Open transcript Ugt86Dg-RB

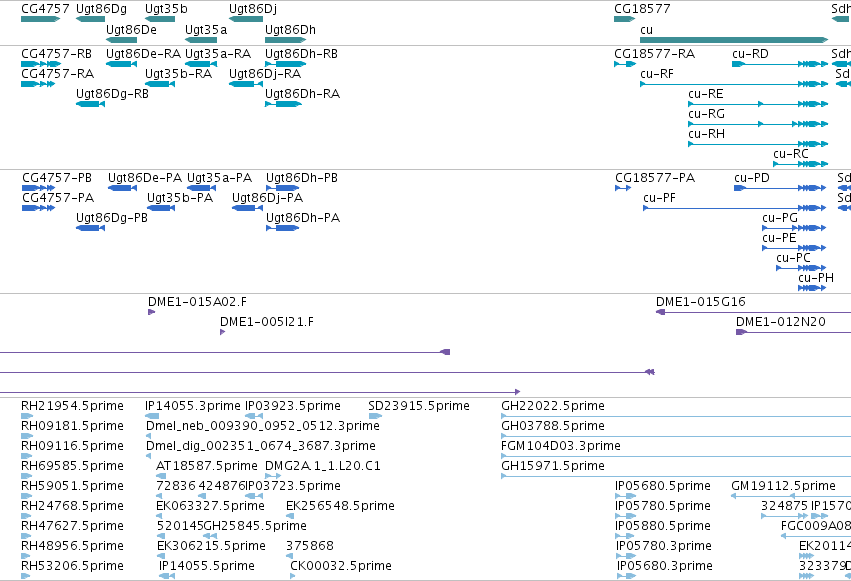click(x=112, y=94)
